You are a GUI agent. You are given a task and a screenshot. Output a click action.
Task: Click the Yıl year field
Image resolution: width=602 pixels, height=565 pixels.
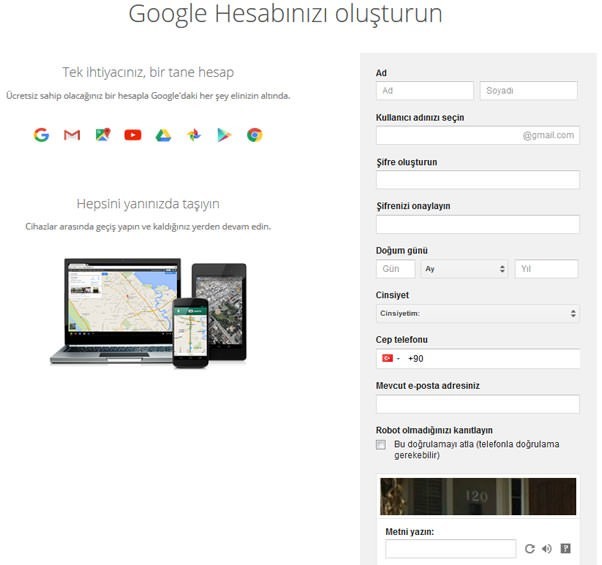click(546, 269)
